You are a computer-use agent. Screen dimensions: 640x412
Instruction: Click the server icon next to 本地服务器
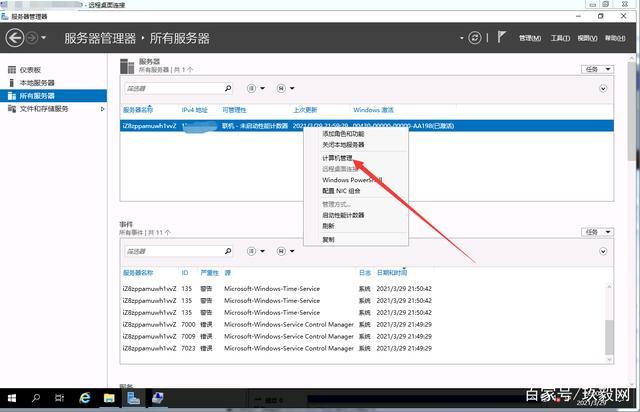coord(11,83)
